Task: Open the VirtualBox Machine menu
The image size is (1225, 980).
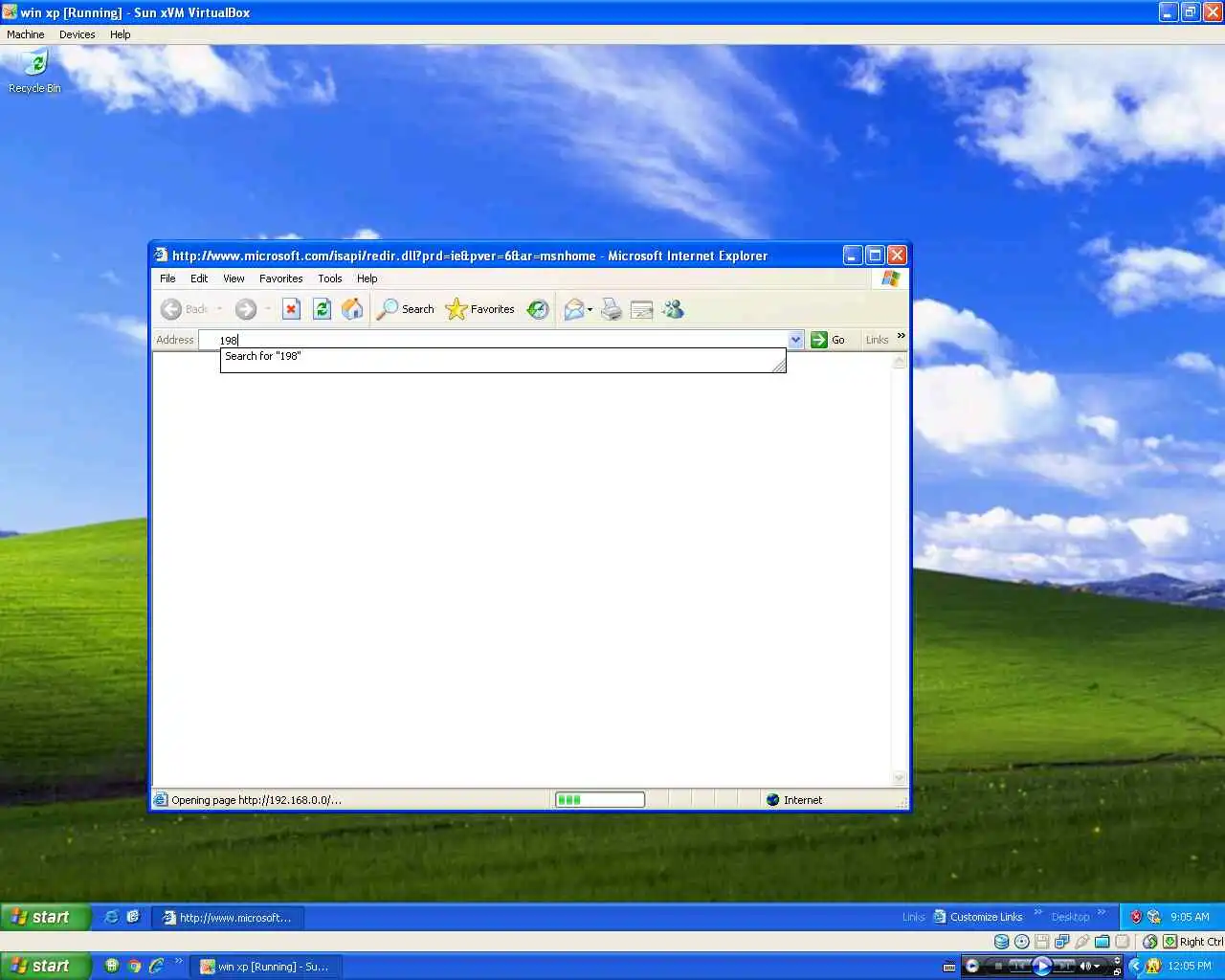Action: (x=26, y=34)
